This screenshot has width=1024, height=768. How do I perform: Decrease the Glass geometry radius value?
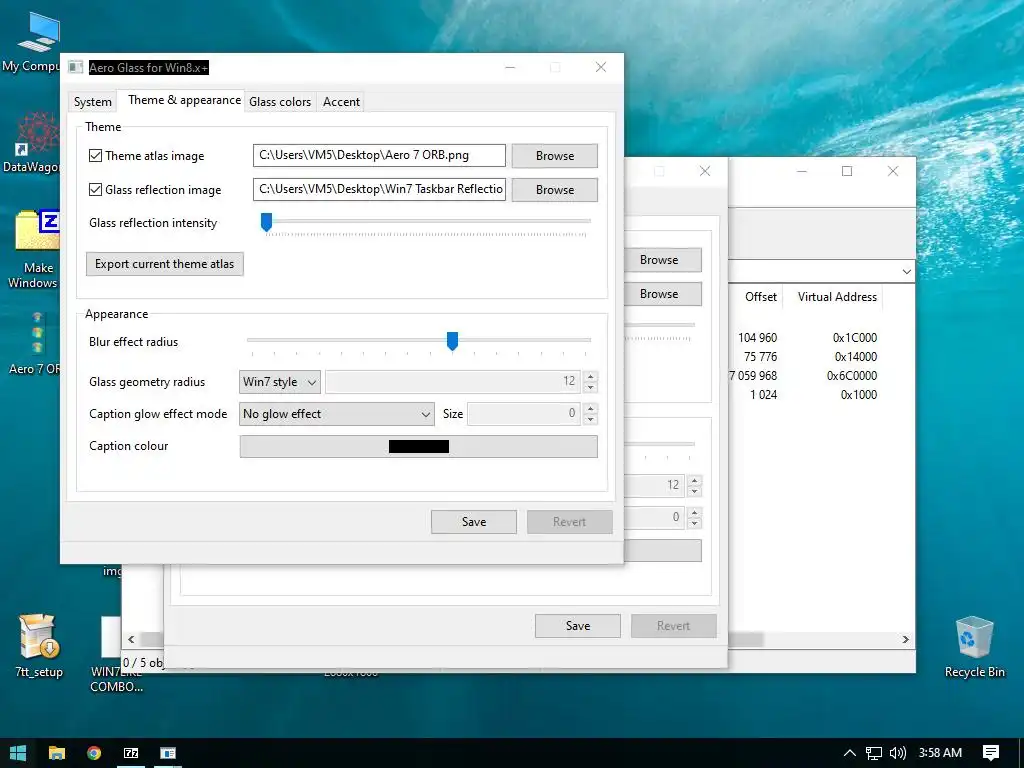[590, 387]
